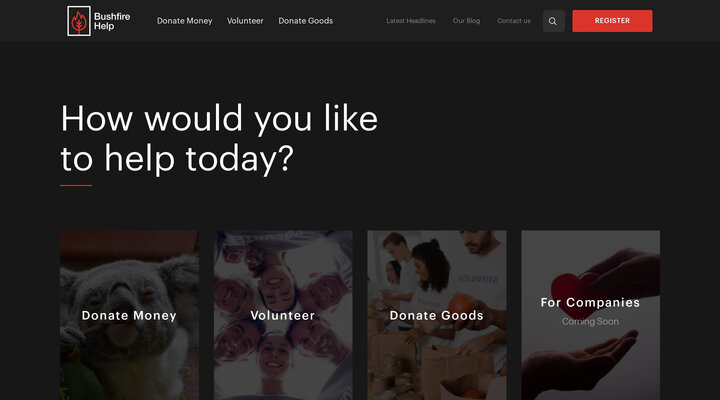Click the Bushfire Help logo text

point(112,21)
